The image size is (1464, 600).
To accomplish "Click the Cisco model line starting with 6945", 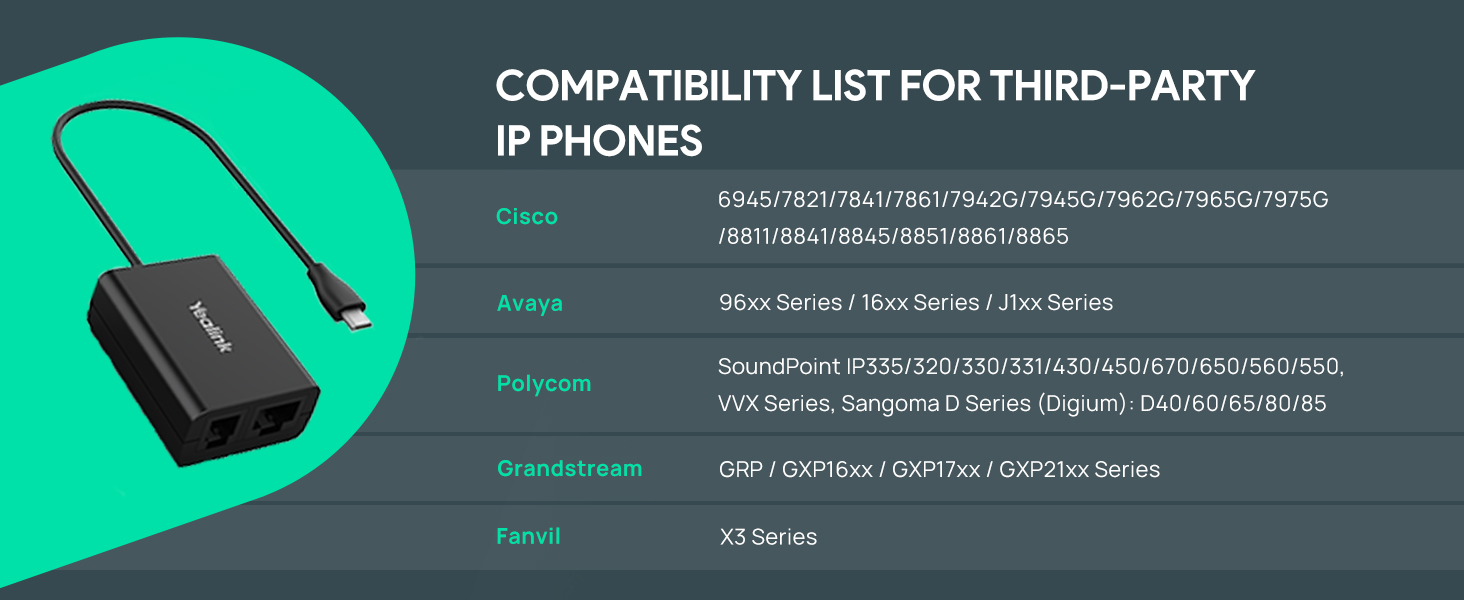I will click(1023, 200).
